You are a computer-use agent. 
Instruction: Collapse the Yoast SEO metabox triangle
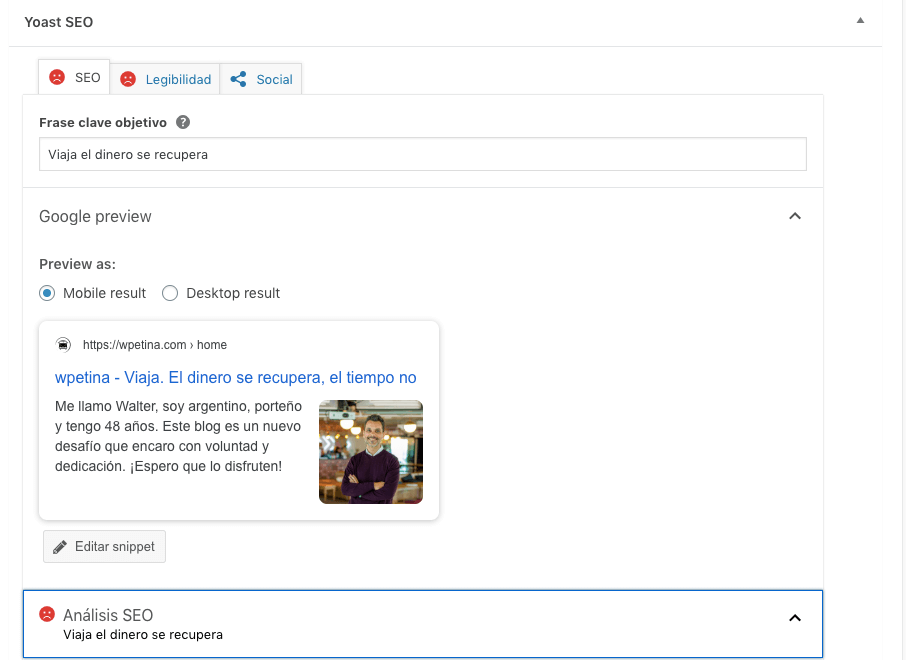coord(860,21)
